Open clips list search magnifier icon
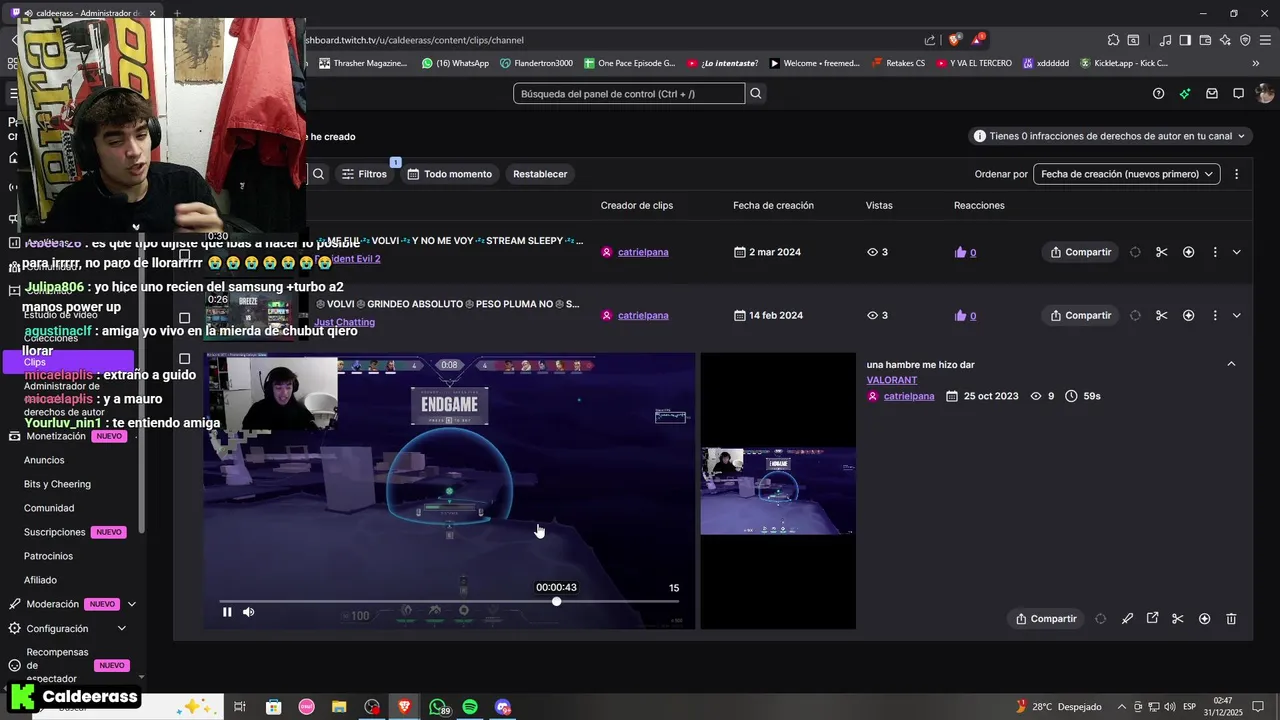Viewport: 1280px width, 720px height. tap(318, 174)
